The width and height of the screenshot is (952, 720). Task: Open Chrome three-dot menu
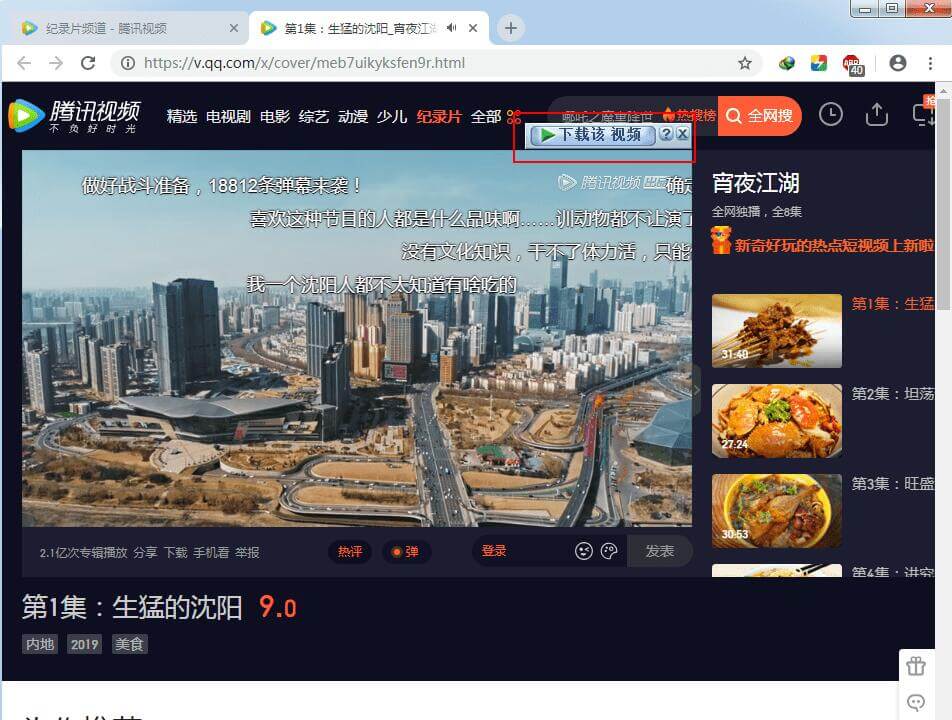click(931, 63)
